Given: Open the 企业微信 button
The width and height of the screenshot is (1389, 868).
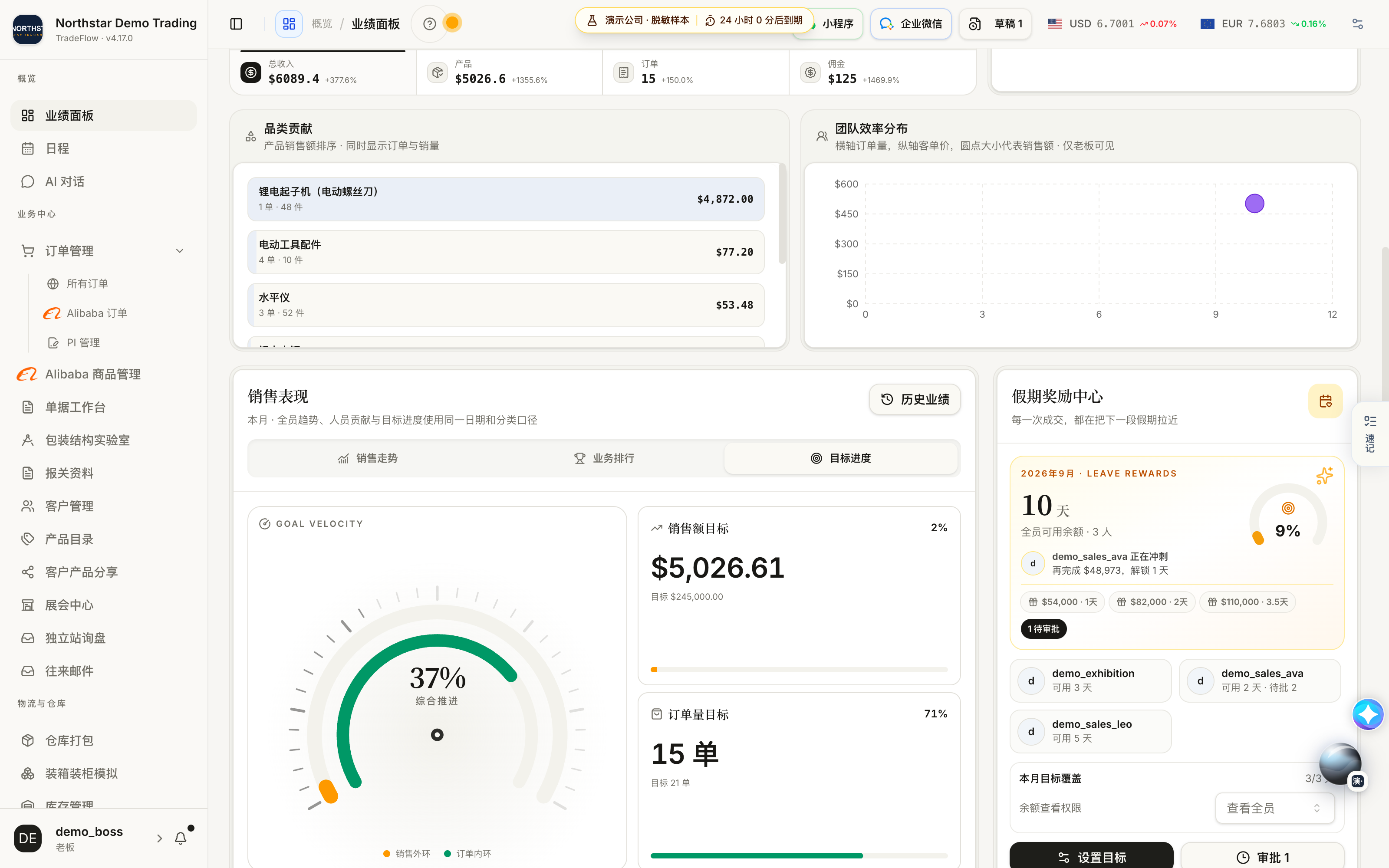Looking at the screenshot, I should point(911,23).
